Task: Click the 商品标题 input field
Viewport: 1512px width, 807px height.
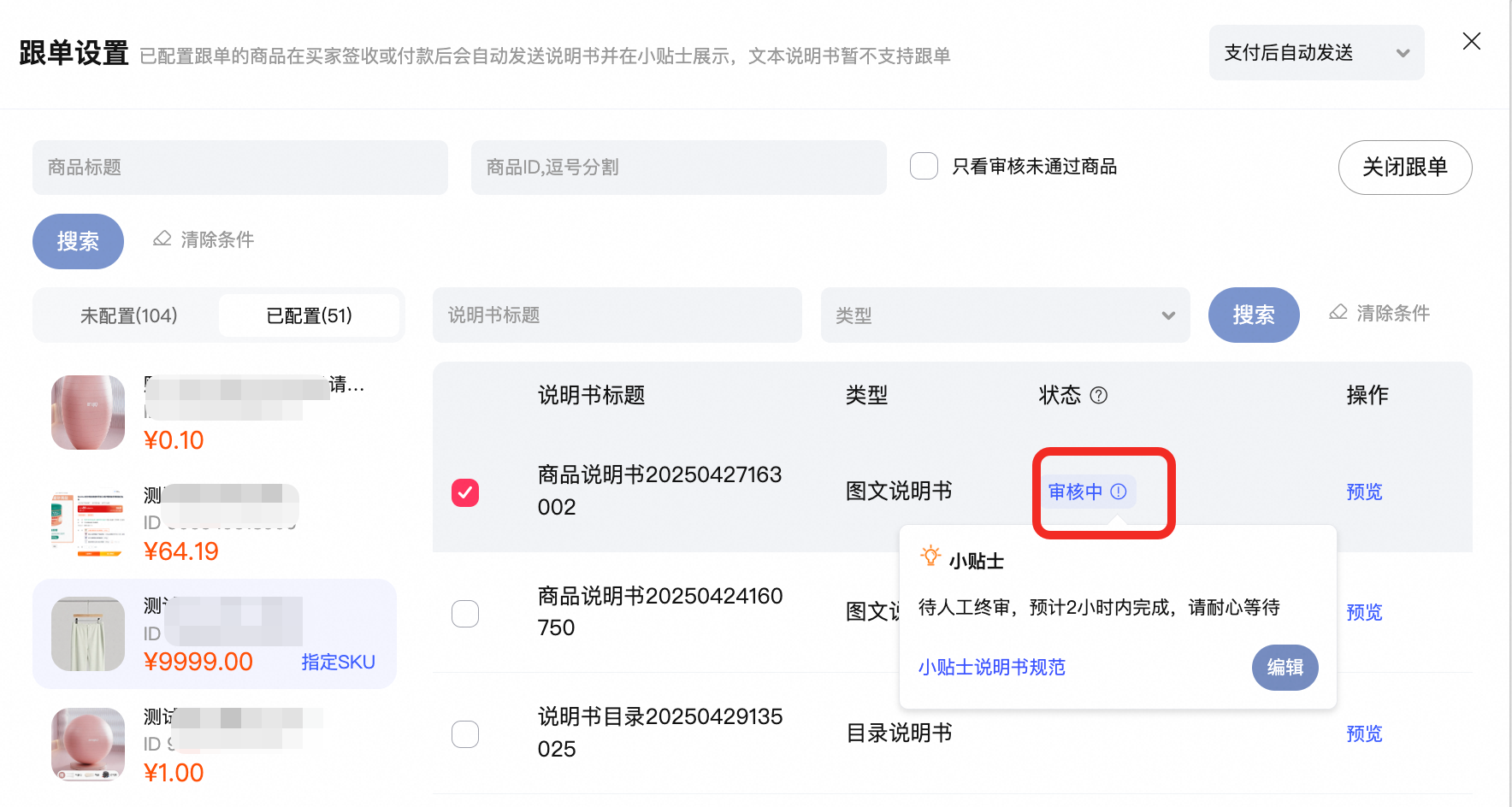Action: pyautogui.click(x=239, y=168)
